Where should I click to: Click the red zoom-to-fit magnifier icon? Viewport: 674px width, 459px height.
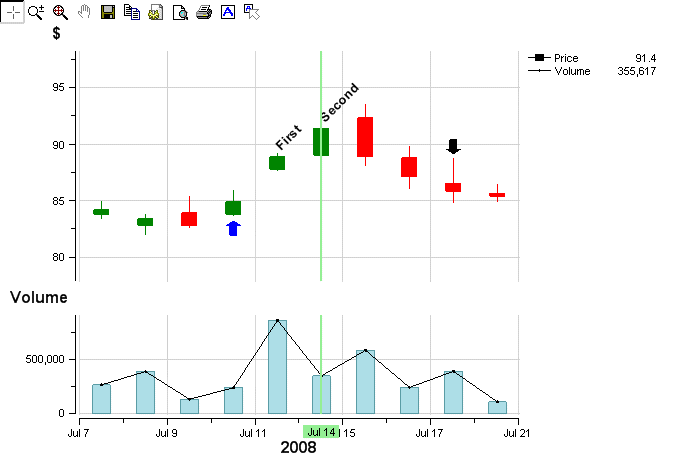click(x=59, y=12)
